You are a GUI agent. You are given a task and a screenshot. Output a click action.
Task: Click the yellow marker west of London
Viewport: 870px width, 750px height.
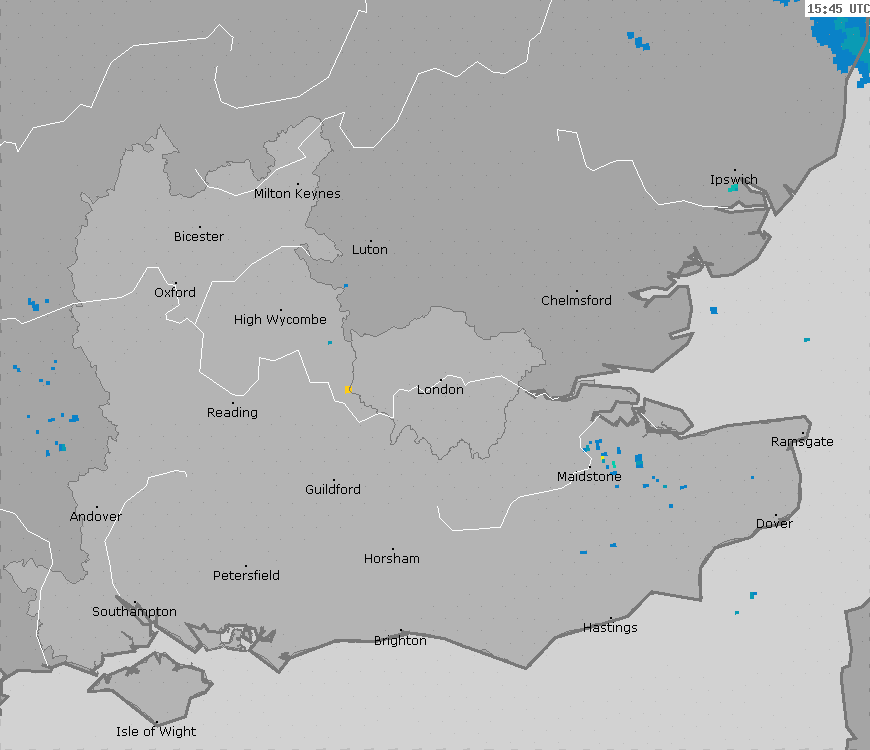tap(348, 389)
